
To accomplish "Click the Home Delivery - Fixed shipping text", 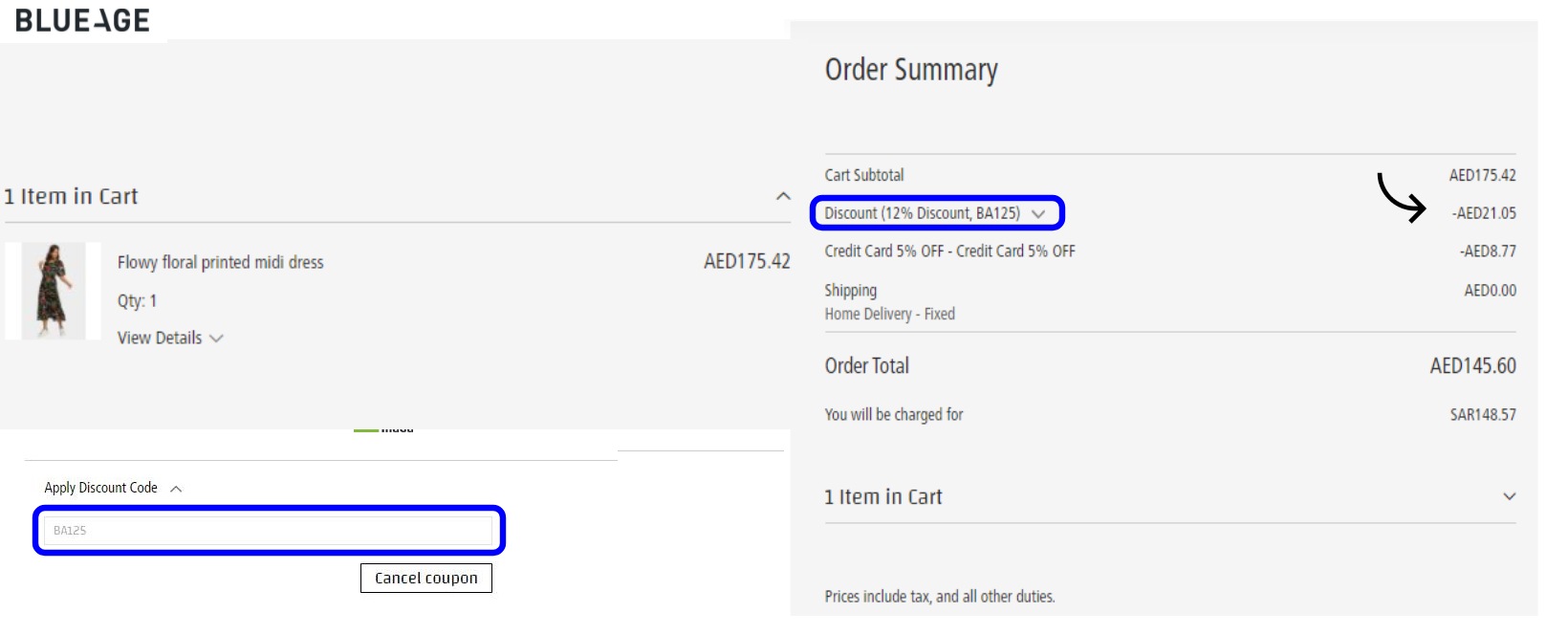I will [889, 314].
